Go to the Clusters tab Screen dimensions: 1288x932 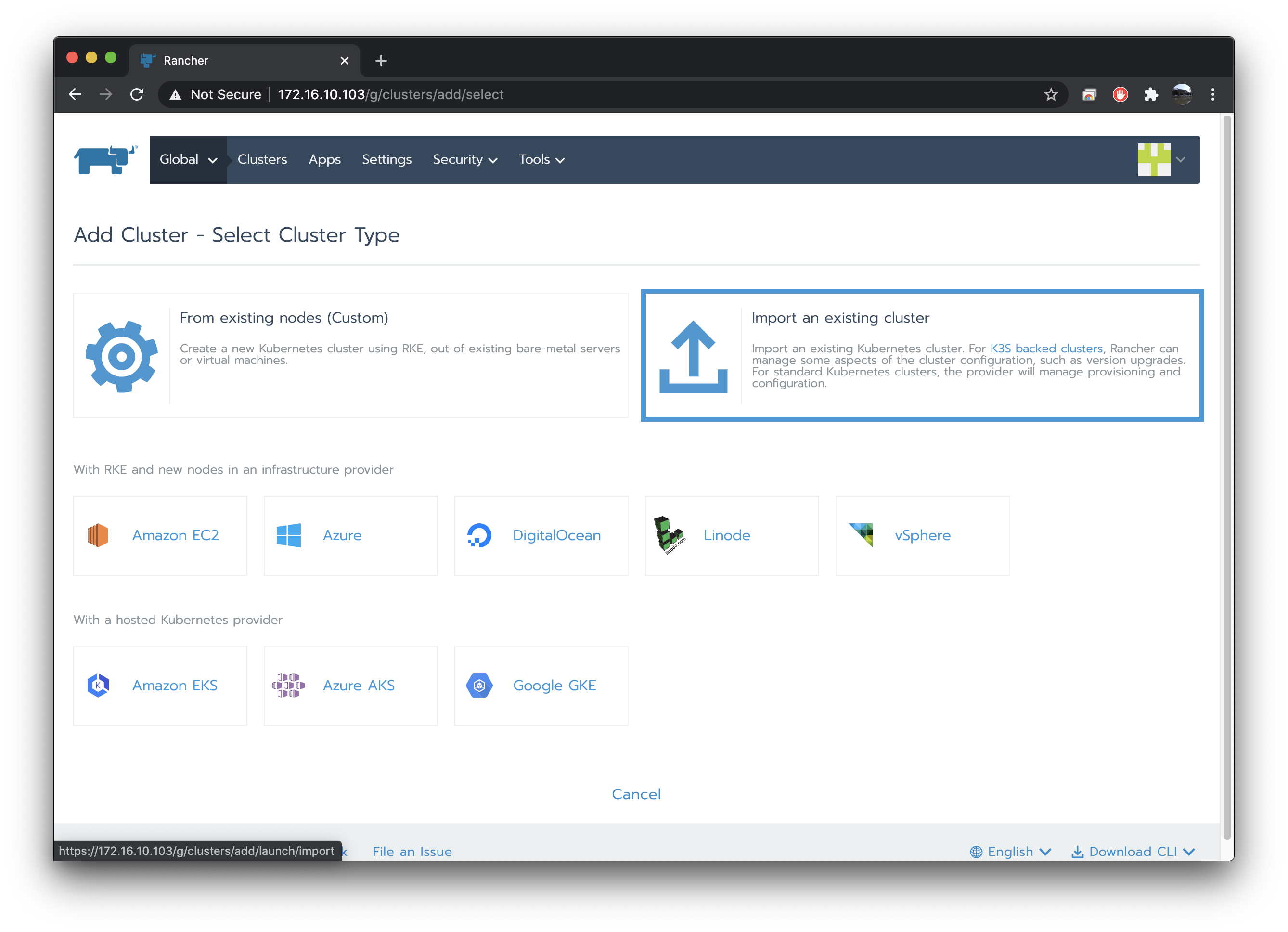[x=262, y=160]
